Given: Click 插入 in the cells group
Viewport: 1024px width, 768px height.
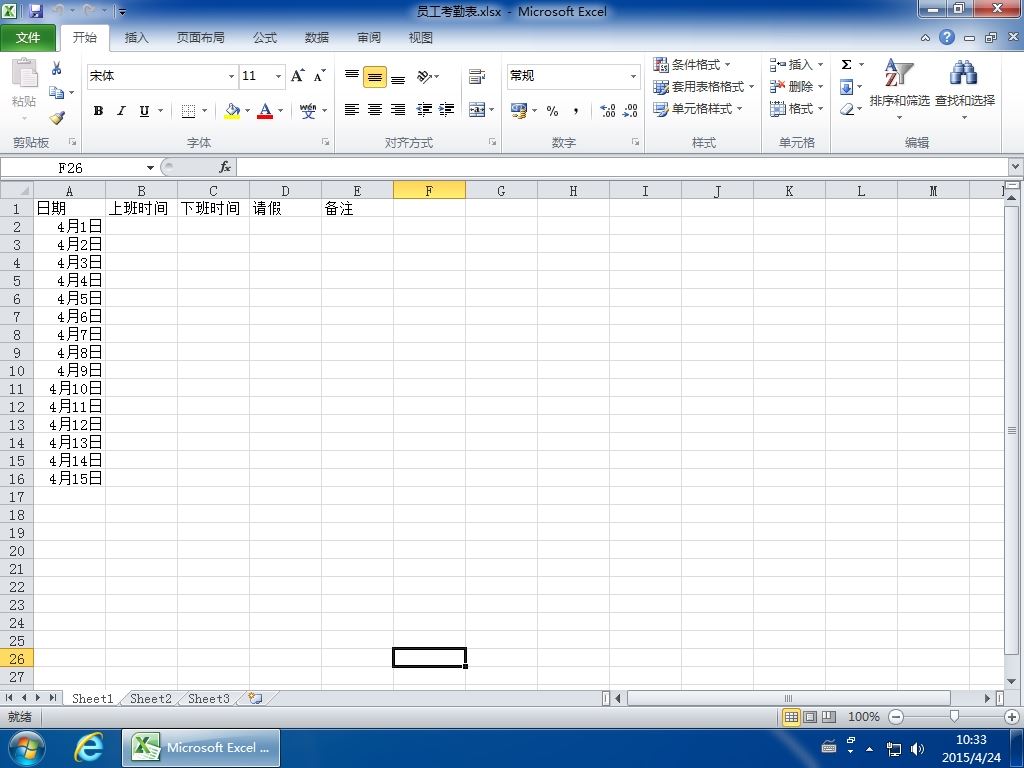Looking at the screenshot, I should (796, 65).
